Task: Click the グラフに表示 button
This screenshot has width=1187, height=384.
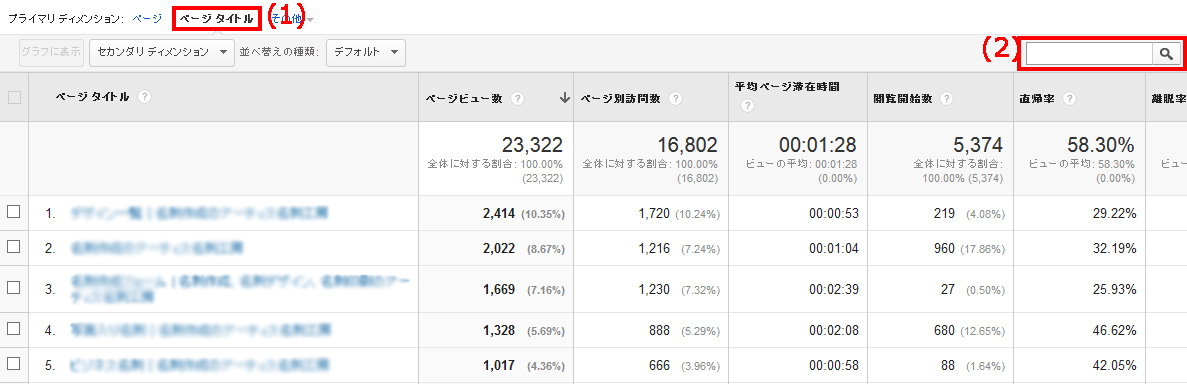Action: pos(51,52)
